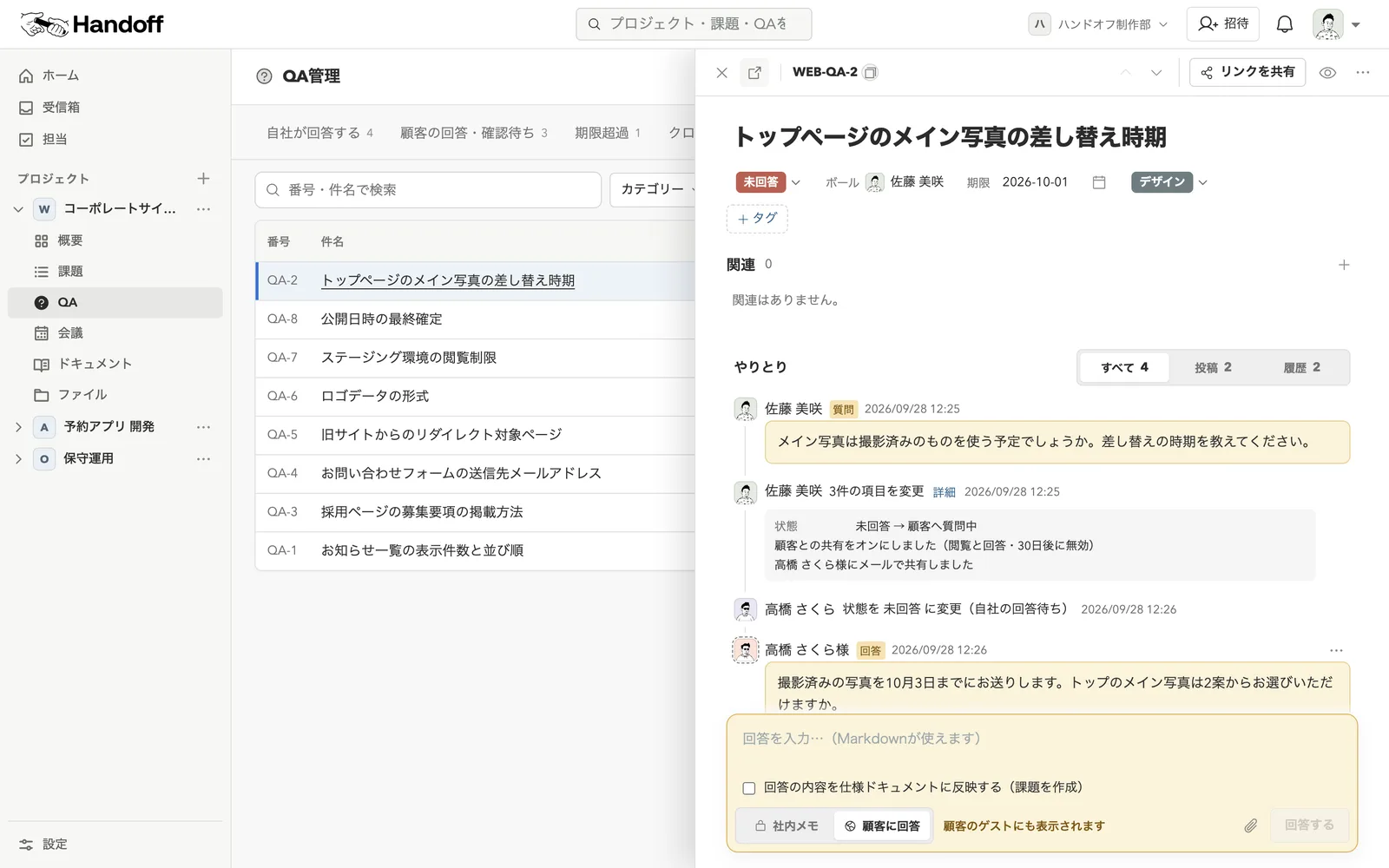The height and width of the screenshot is (868, 1389).
Task: Close the WEB-QA-2 detail panel
Action: click(721, 73)
